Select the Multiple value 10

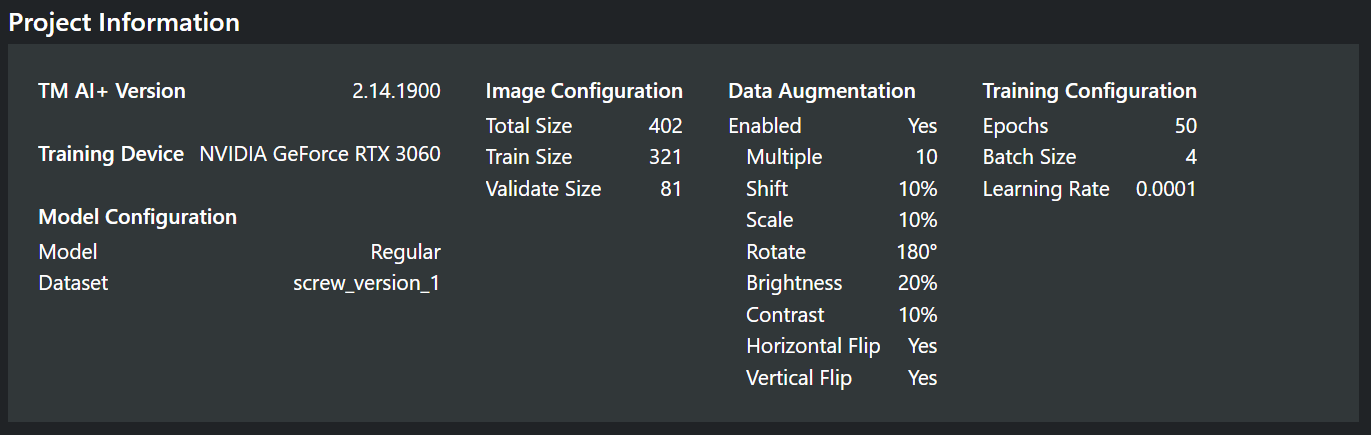tap(926, 157)
